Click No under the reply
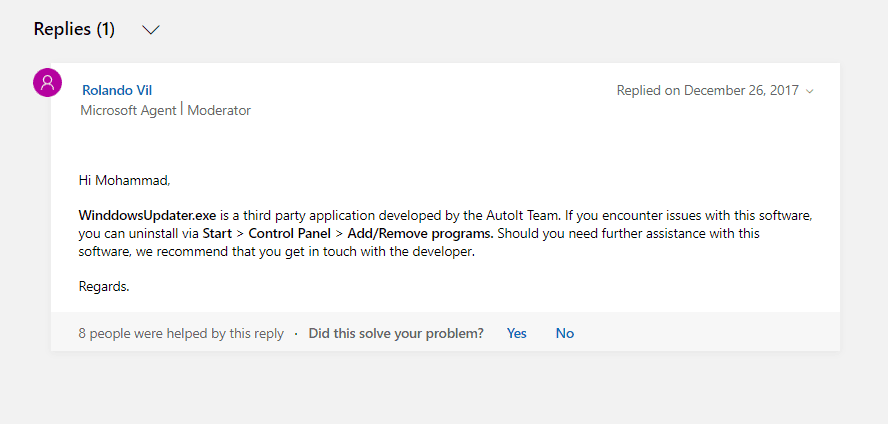The height and width of the screenshot is (424, 888). coord(565,333)
